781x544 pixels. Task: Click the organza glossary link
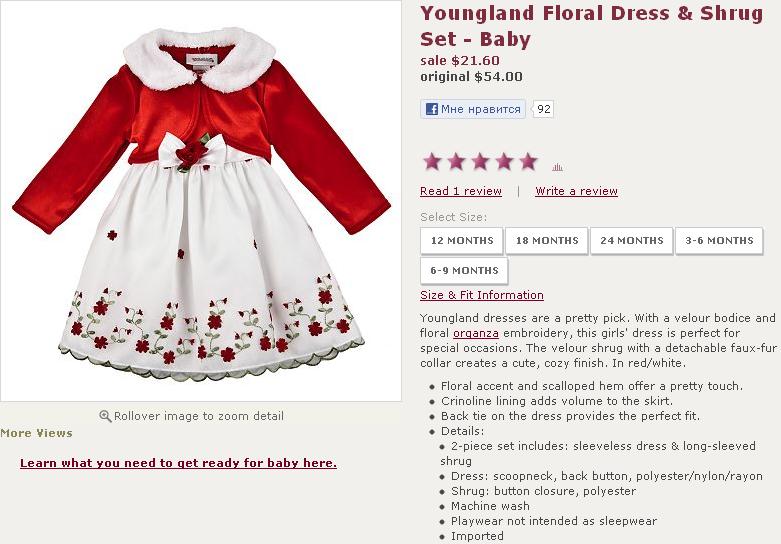[x=476, y=333]
